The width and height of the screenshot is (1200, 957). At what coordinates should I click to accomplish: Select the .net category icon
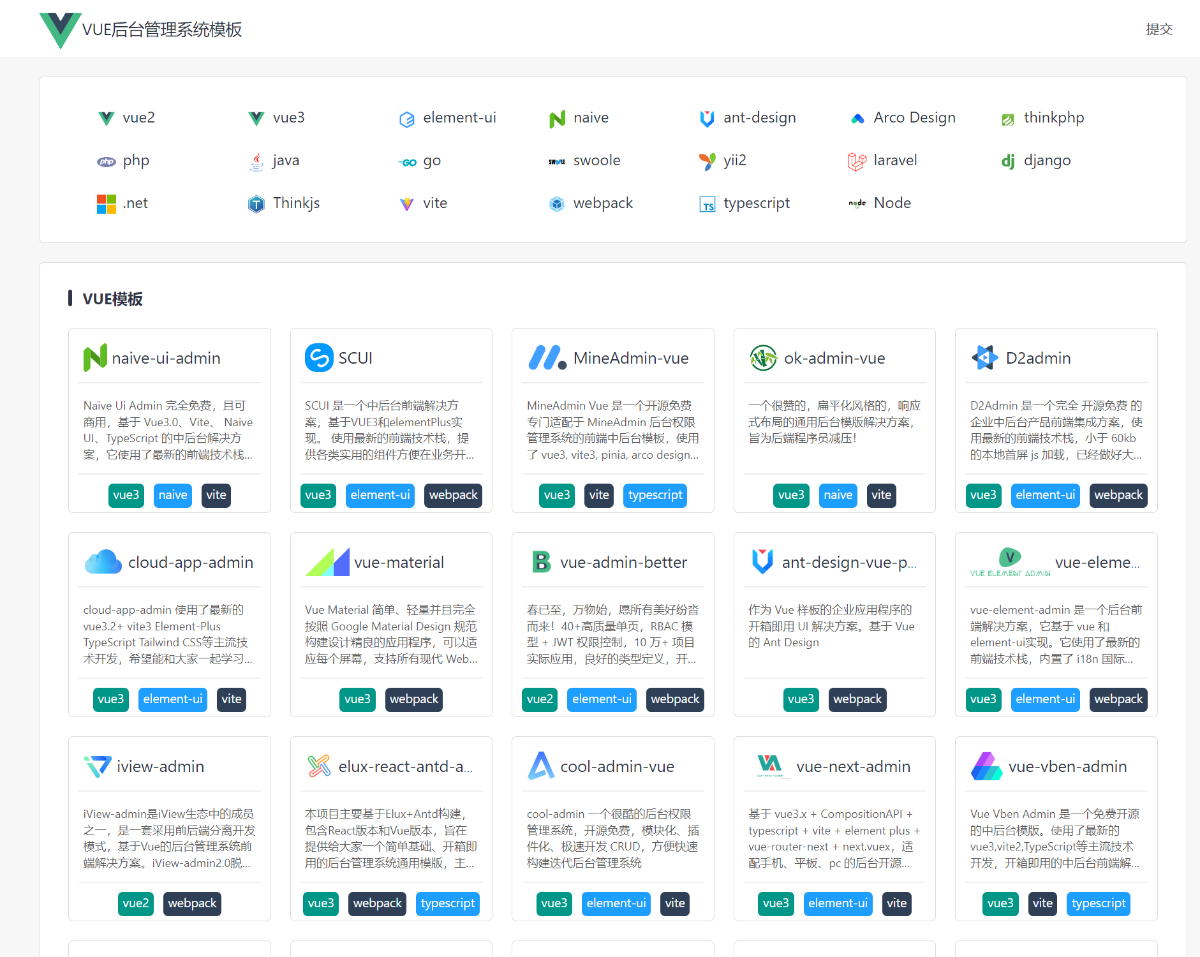click(106, 204)
